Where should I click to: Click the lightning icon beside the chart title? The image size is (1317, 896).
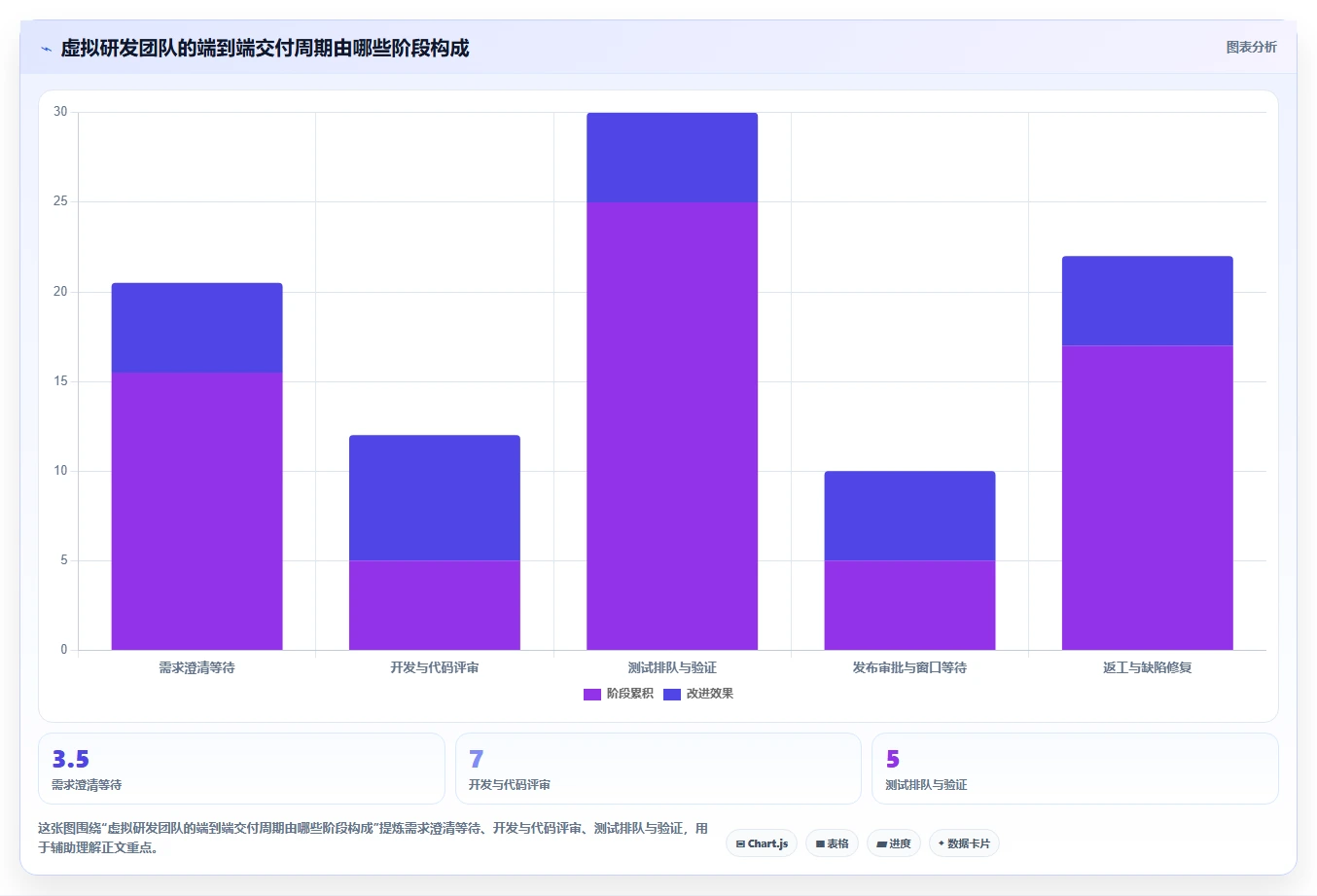46,49
